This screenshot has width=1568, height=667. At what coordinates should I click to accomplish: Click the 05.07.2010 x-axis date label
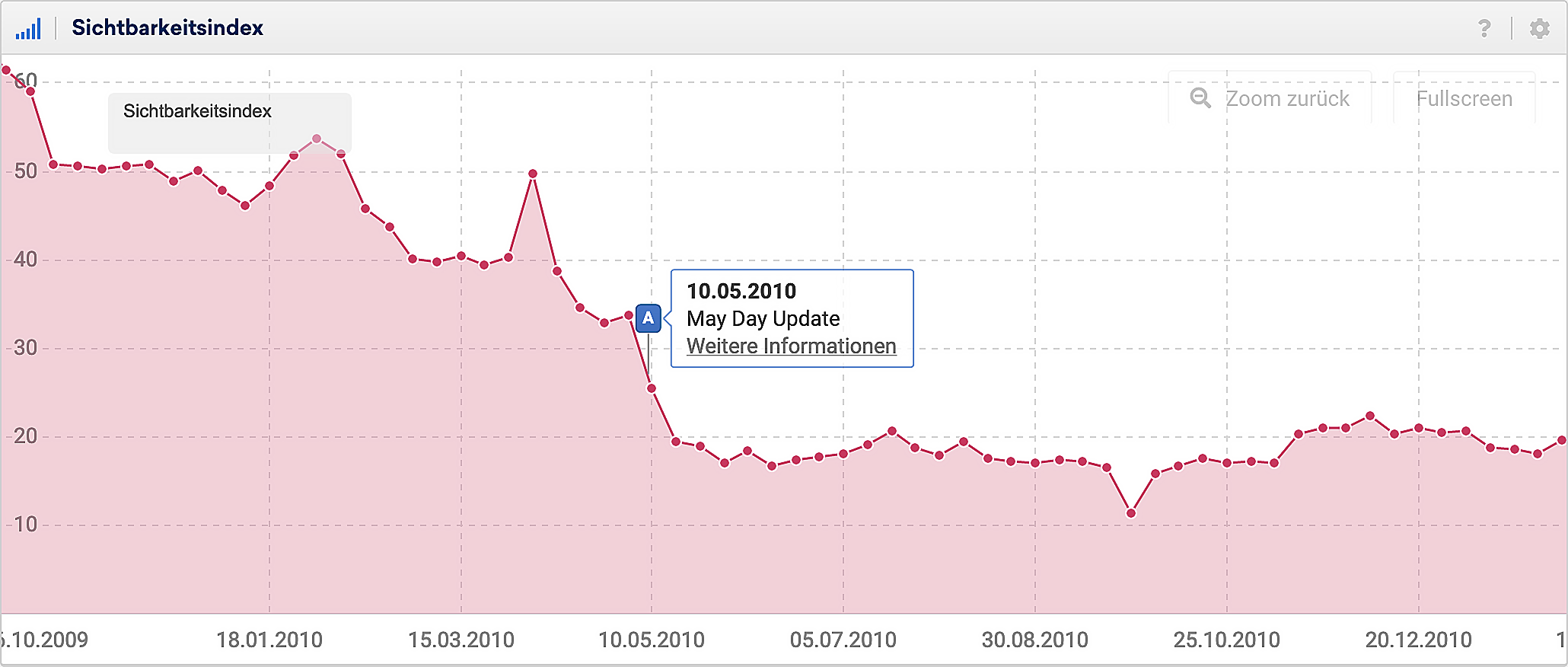(843, 640)
